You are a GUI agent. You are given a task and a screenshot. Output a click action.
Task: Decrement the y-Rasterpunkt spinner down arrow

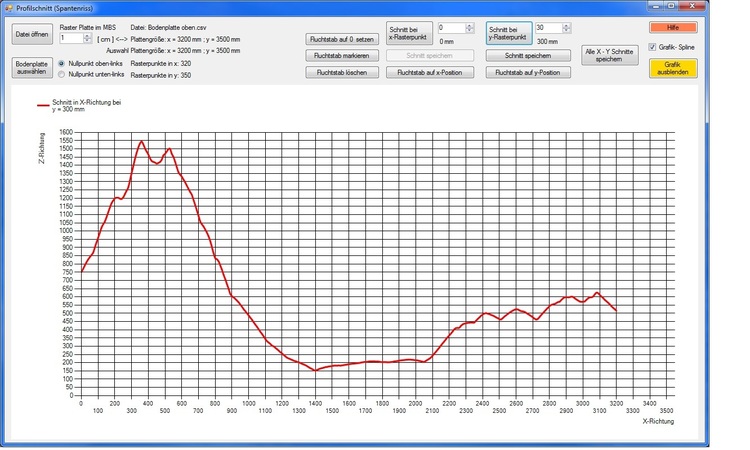566,31
